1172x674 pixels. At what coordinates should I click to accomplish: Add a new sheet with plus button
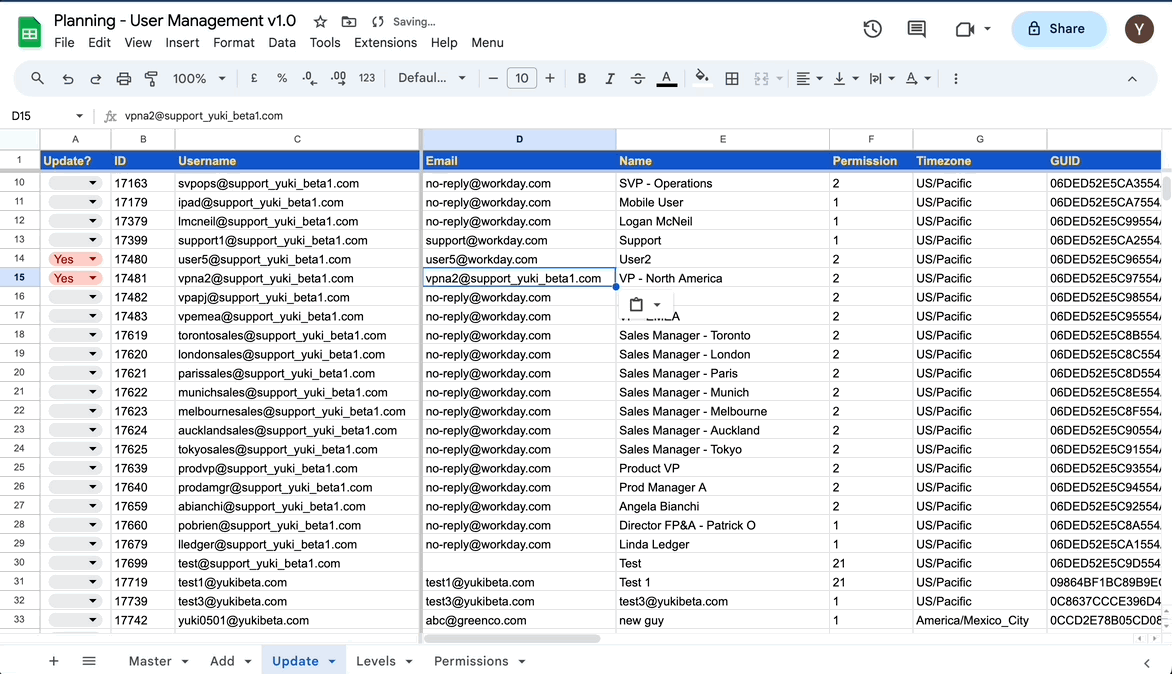[x=54, y=661]
